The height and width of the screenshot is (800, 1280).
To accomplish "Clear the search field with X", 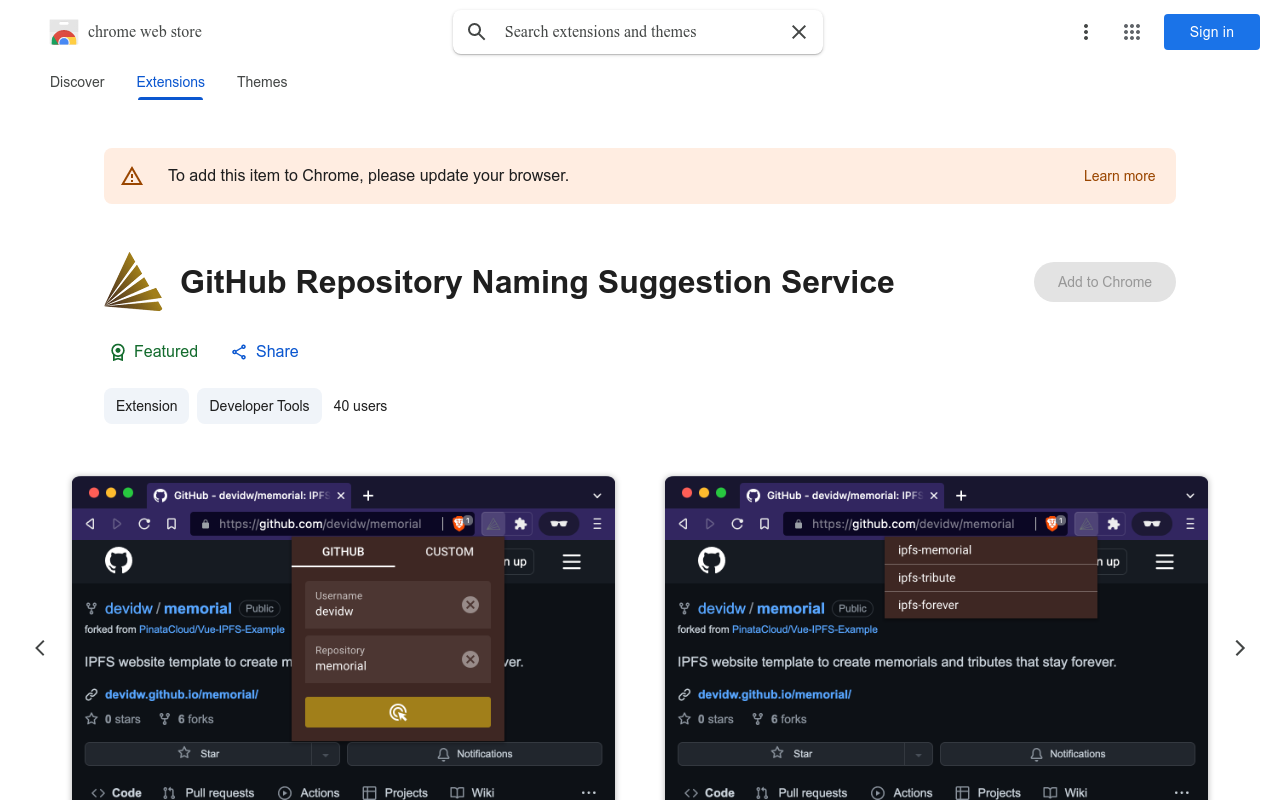I will click(799, 32).
